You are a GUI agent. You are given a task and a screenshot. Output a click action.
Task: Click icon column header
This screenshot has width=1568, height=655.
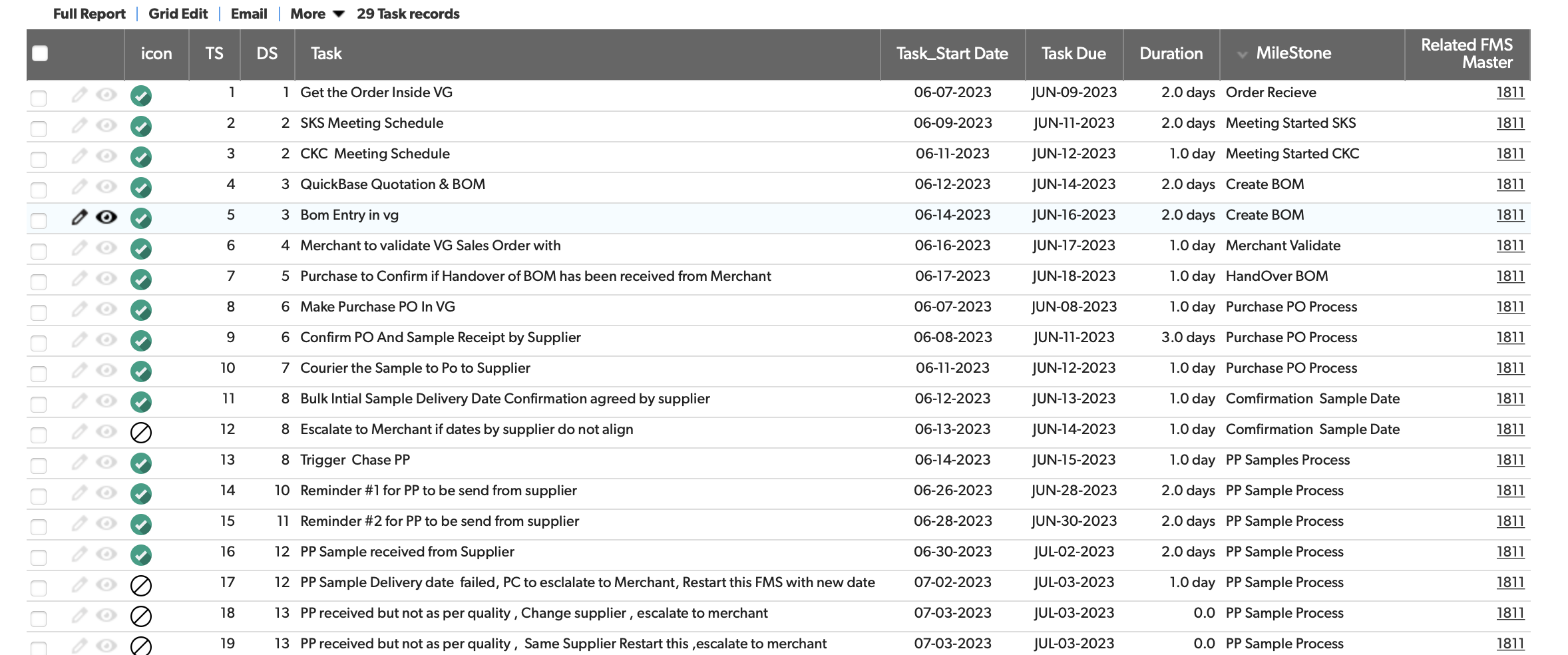(x=156, y=53)
